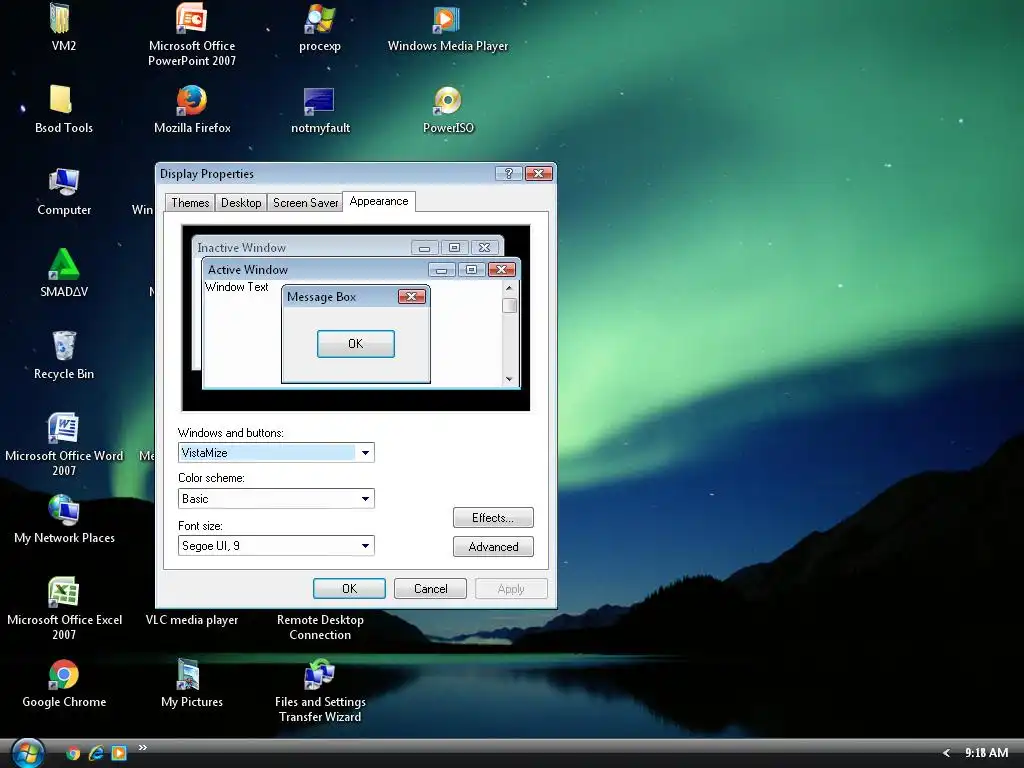This screenshot has width=1024, height=768.
Task: Select the notmyfault desktop icon
Action: [319, 101]
